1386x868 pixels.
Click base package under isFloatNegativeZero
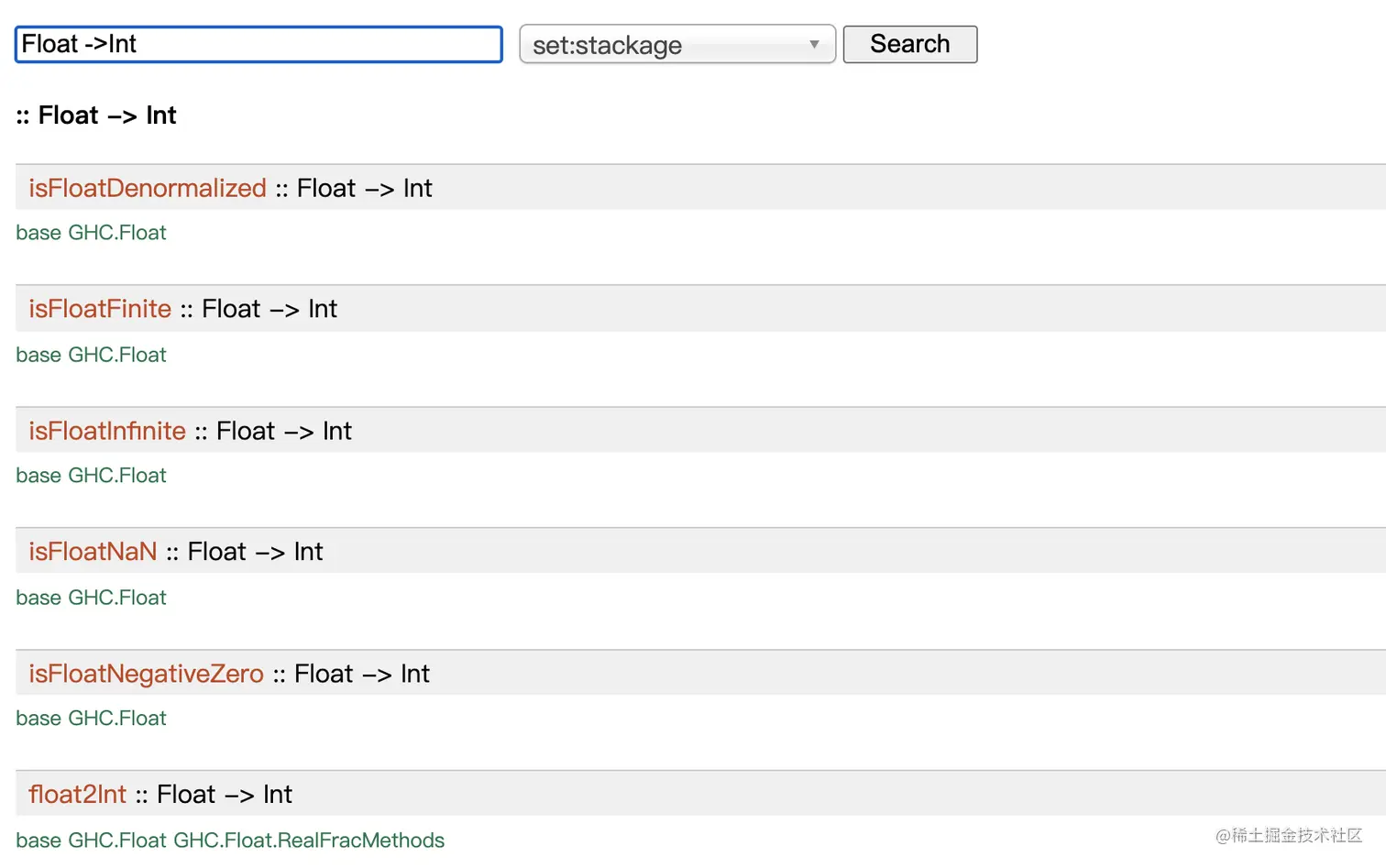point(38,719)
